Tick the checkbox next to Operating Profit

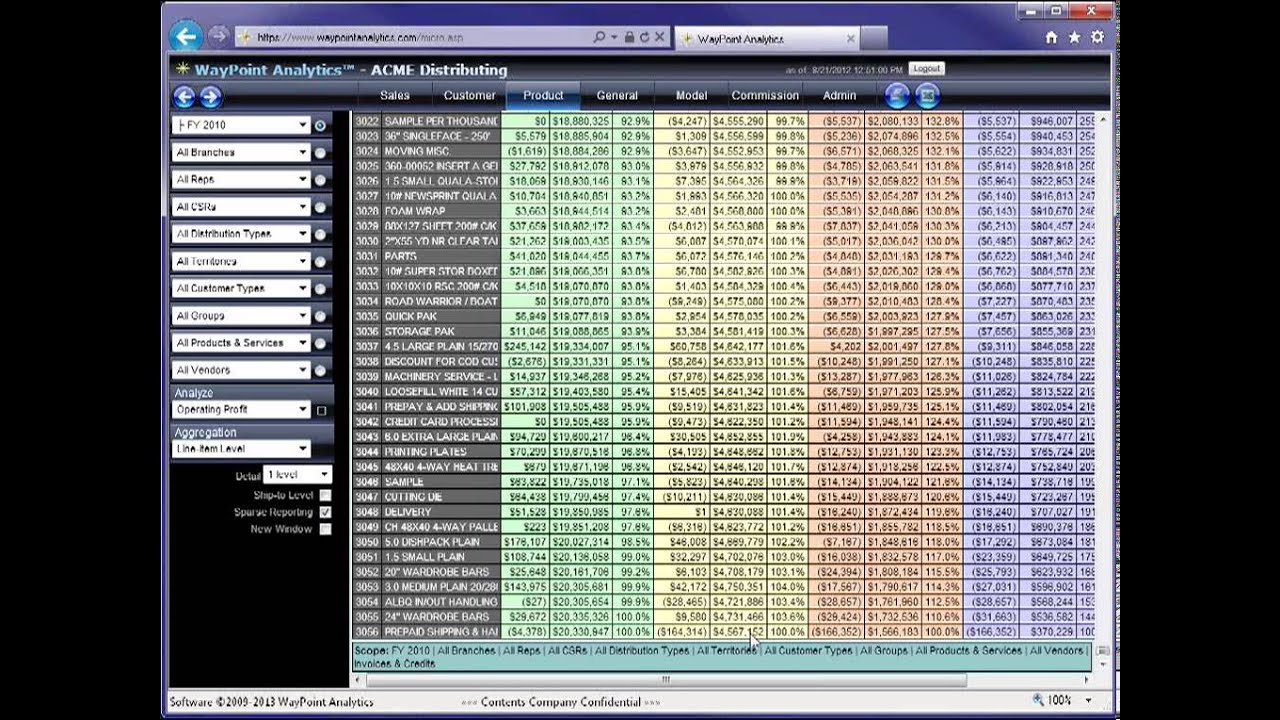click(321, 410)
